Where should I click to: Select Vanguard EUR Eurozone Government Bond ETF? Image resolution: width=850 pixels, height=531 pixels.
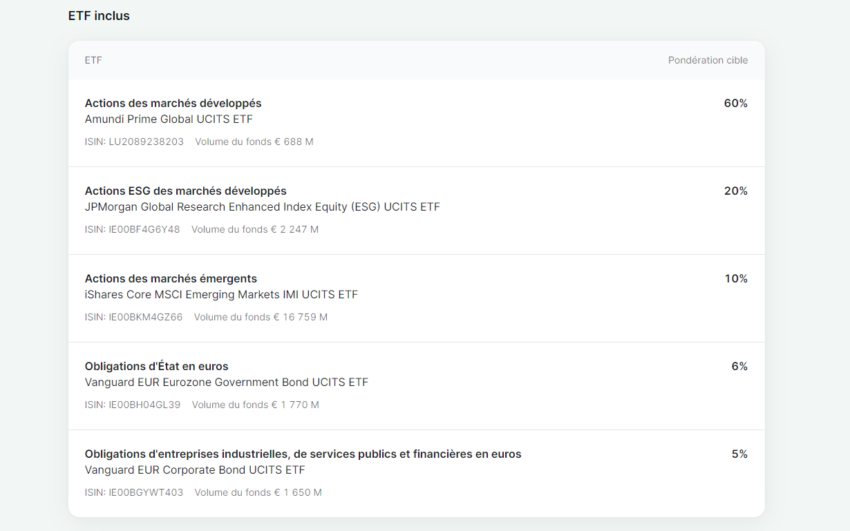point(226,382)
